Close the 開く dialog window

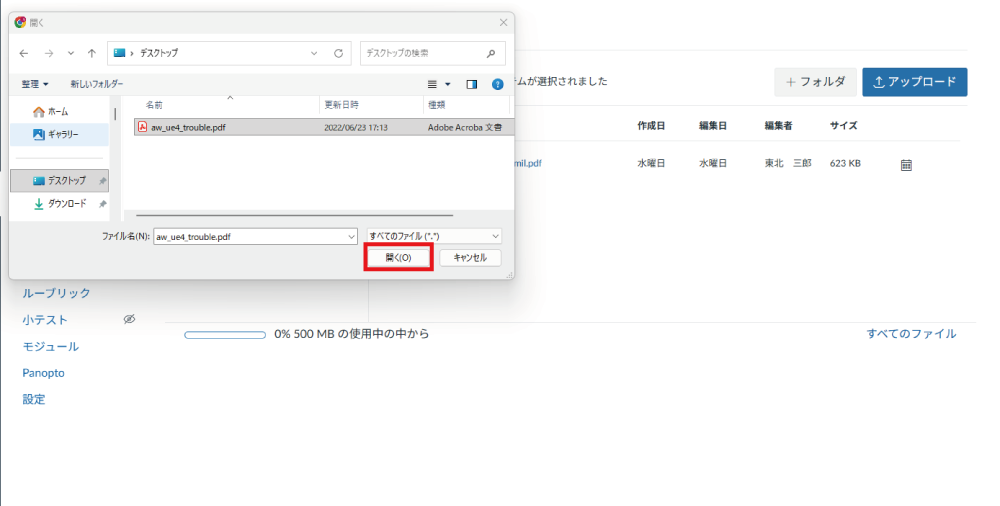[x=503, y=22]
